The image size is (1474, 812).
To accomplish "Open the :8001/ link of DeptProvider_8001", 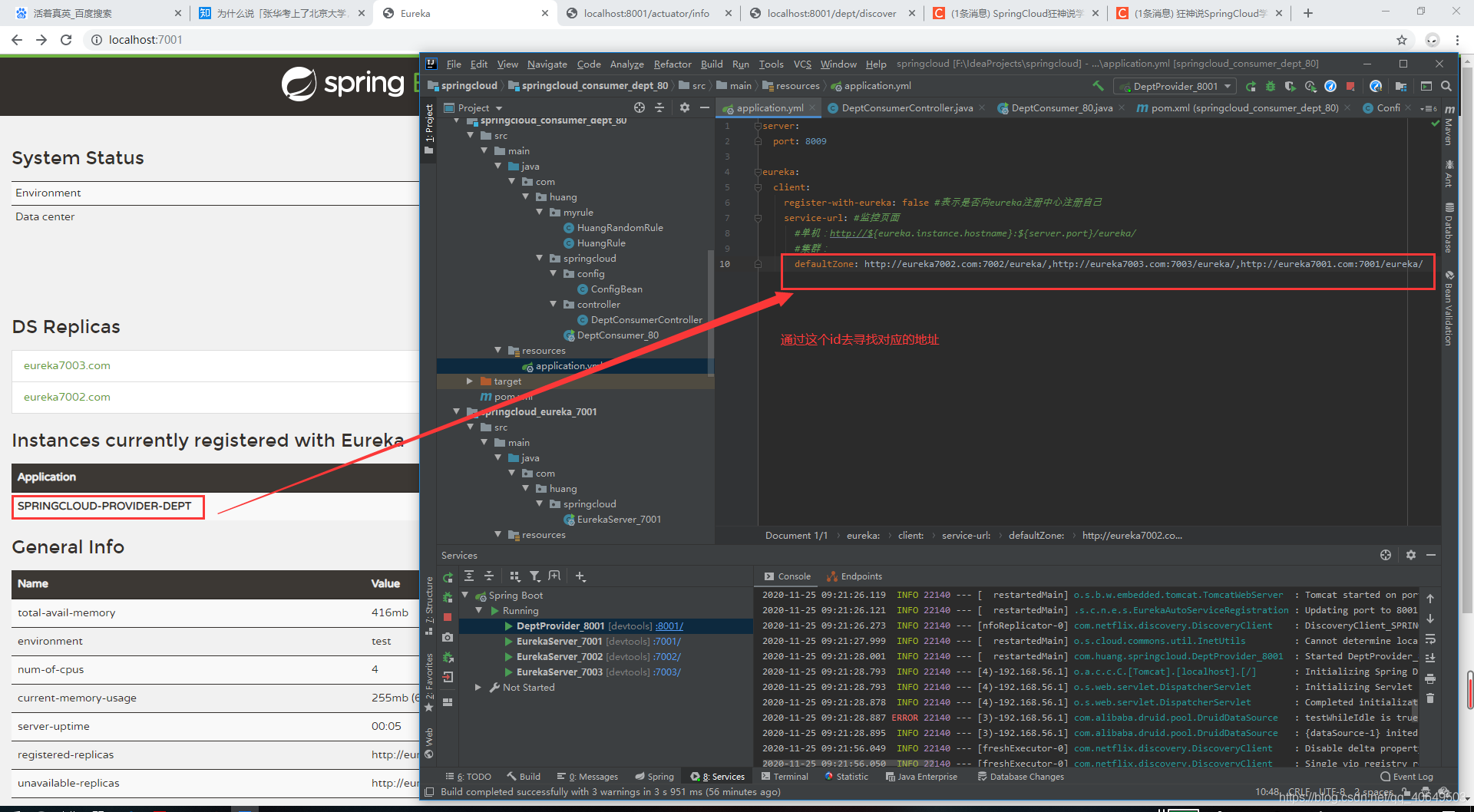I will tap(669, 626).
